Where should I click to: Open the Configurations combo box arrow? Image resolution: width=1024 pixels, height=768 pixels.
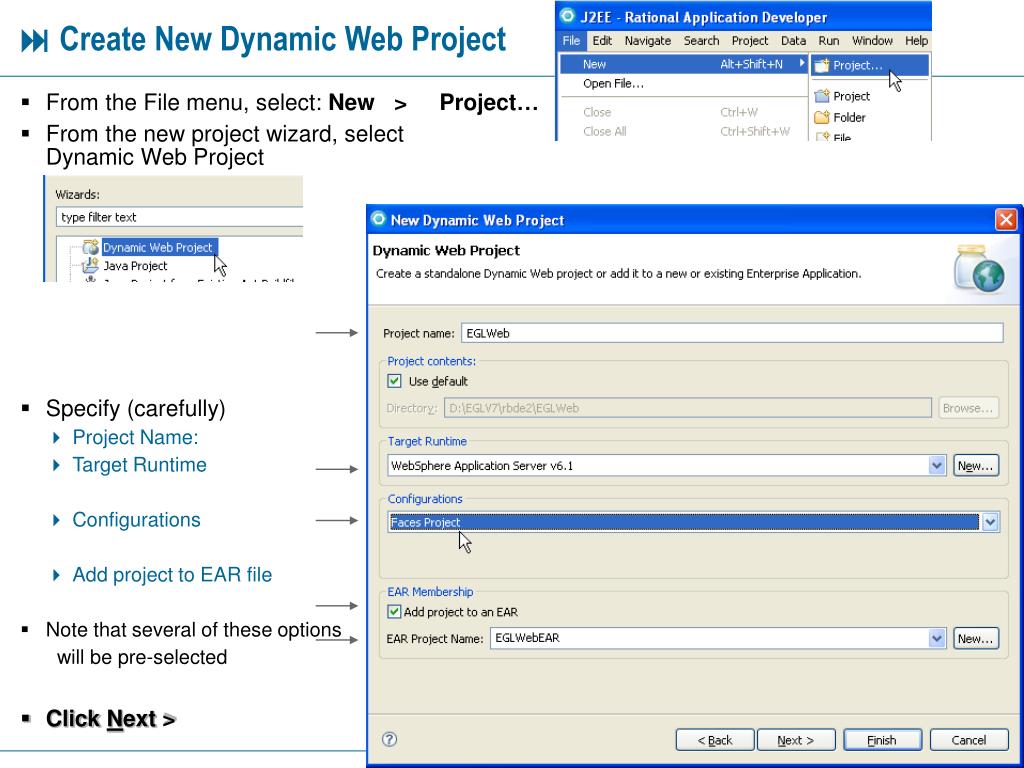pyautogui.click(x=990, y=522)
